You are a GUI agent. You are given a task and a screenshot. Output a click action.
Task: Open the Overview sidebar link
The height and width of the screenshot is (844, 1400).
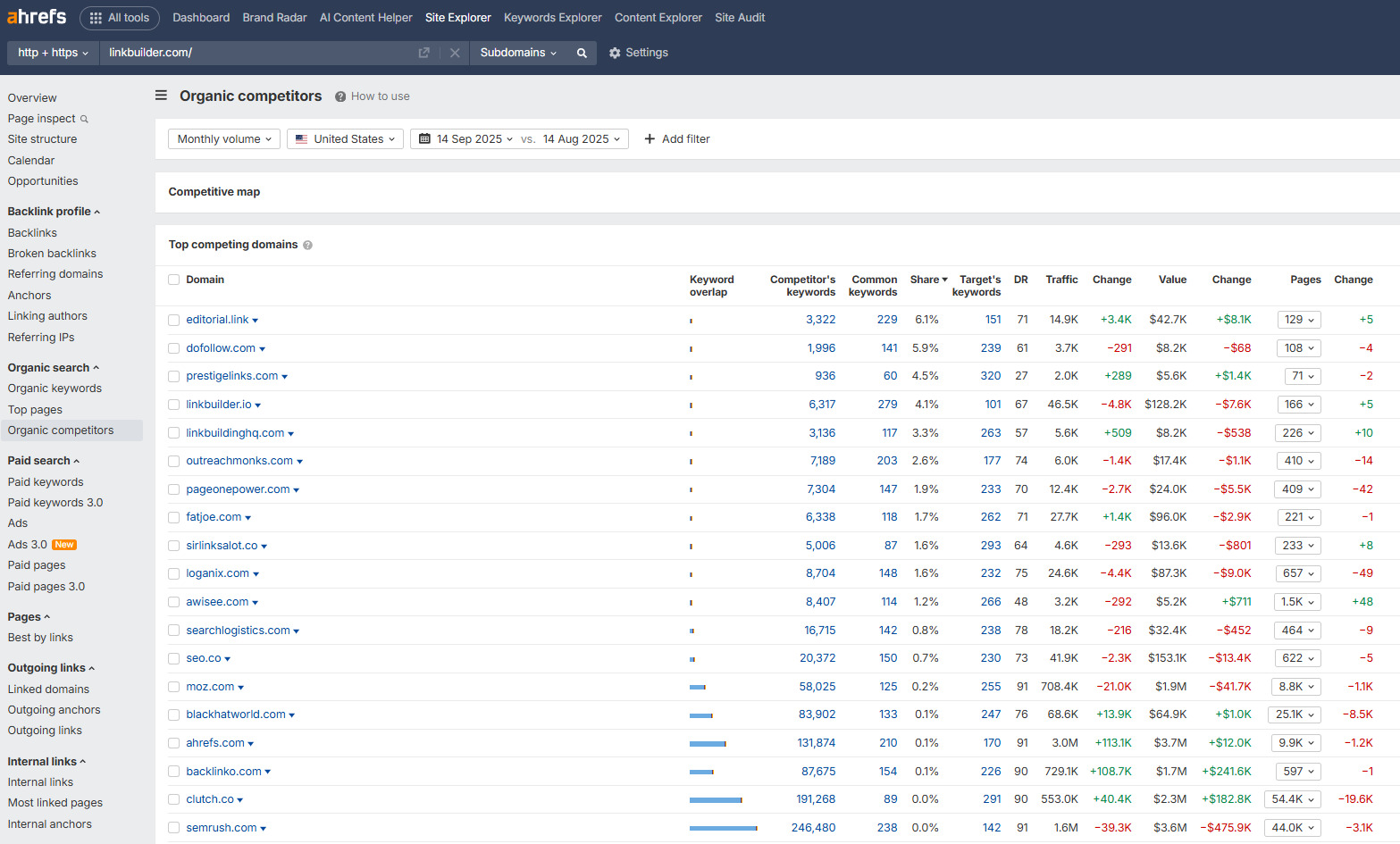pyautogui.click(x=32, y=98)
